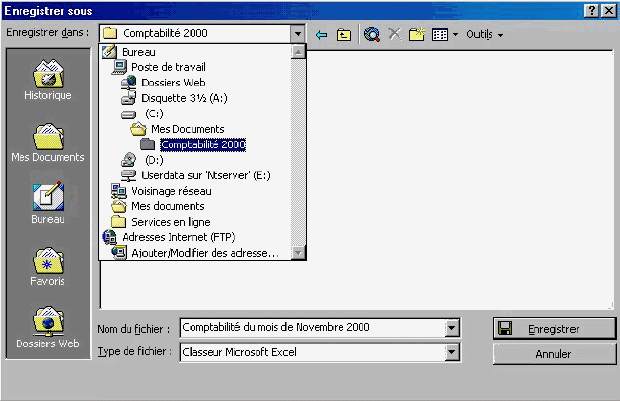
Task: Select Services en ligne folder
Action: pyautogui.click(x=161, y=222)
